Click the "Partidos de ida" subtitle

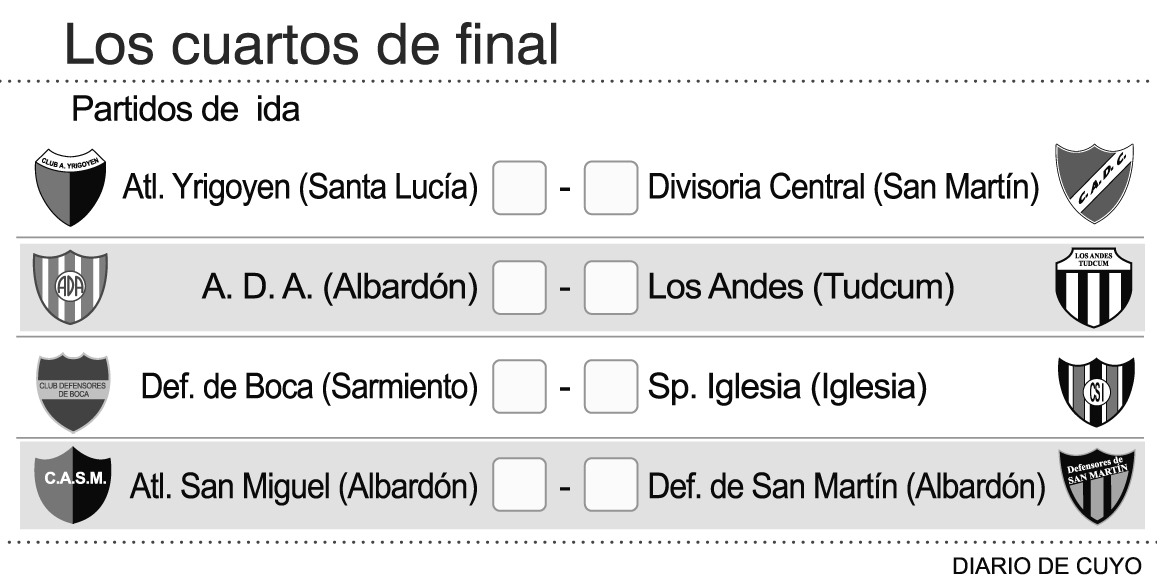click(x=185, y=110)
